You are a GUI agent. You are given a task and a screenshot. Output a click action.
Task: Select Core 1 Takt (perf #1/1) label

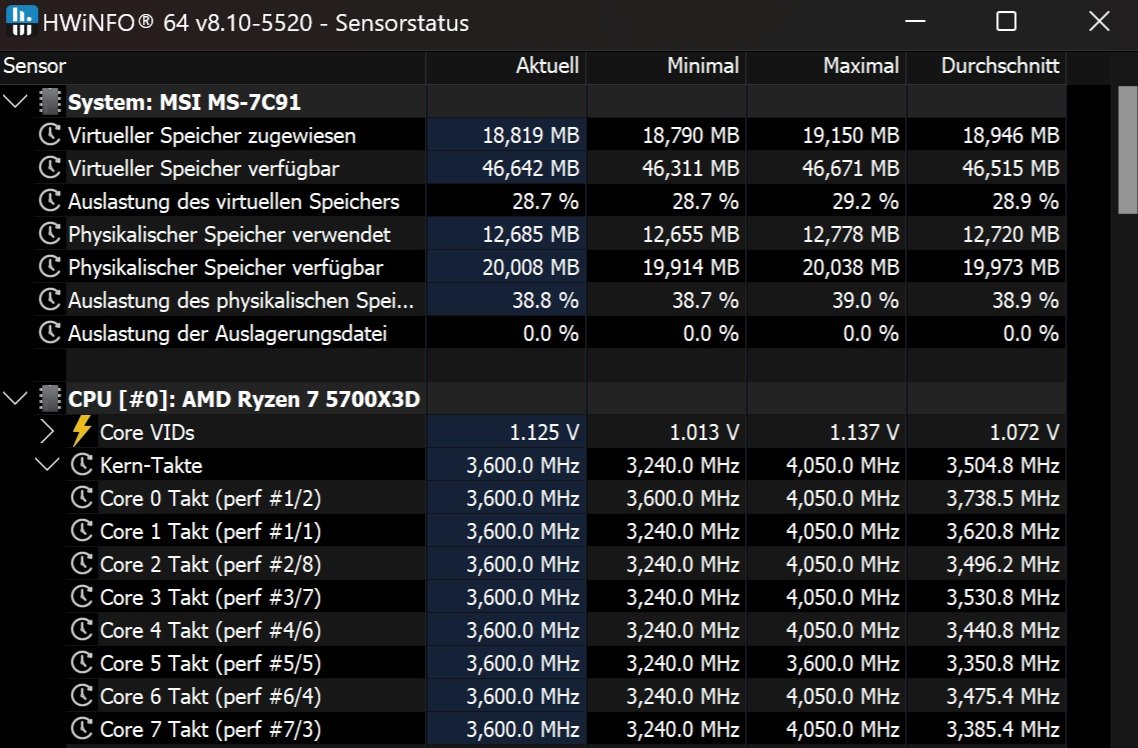(x=210, y=532)
